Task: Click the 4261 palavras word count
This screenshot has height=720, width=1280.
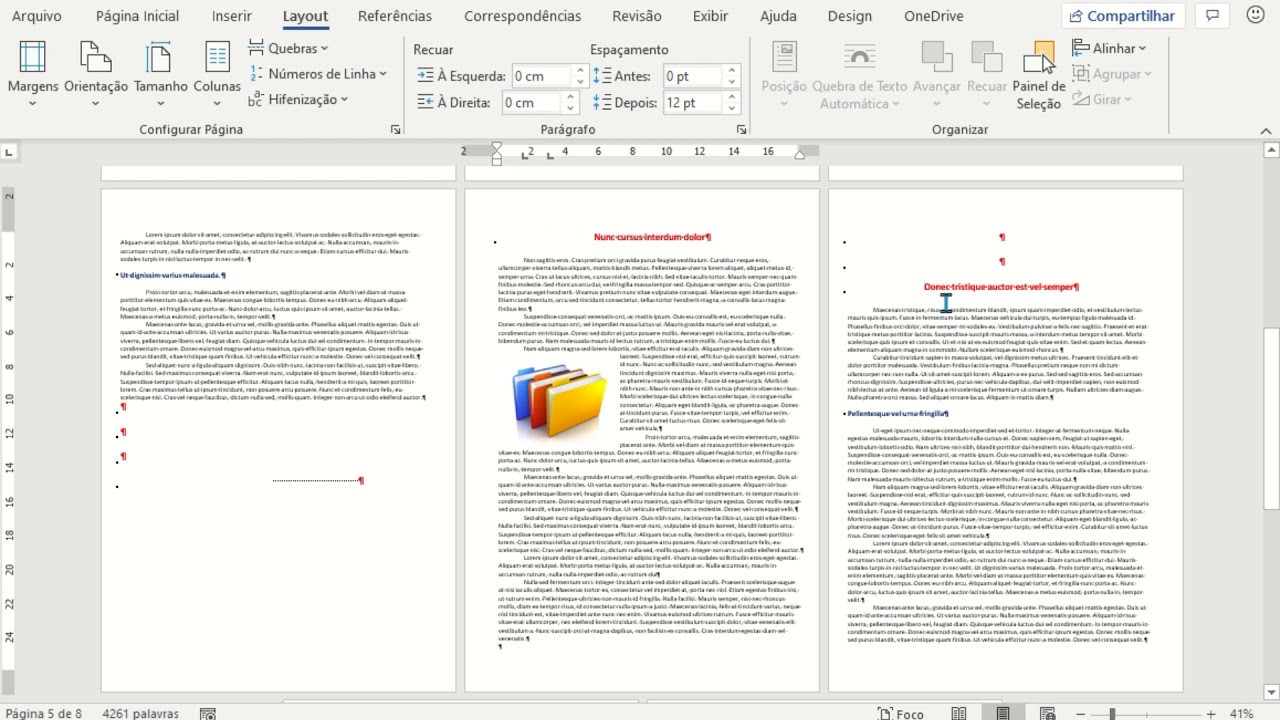Action: [140, 713]
